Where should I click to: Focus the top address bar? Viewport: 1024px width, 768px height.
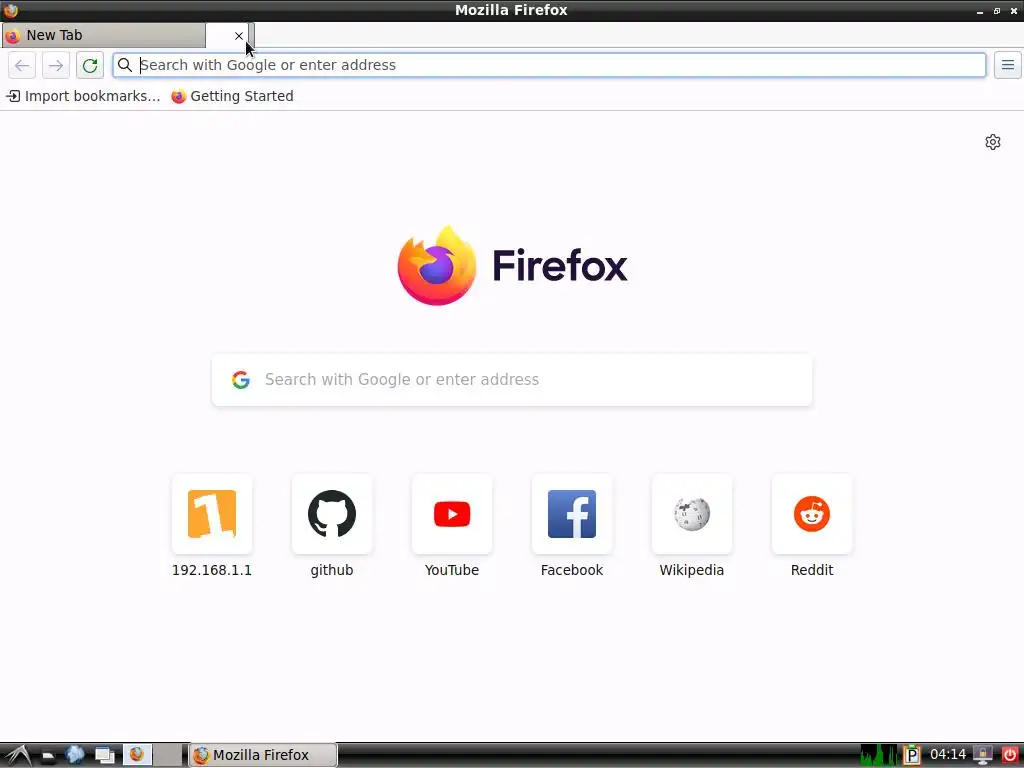549,65
